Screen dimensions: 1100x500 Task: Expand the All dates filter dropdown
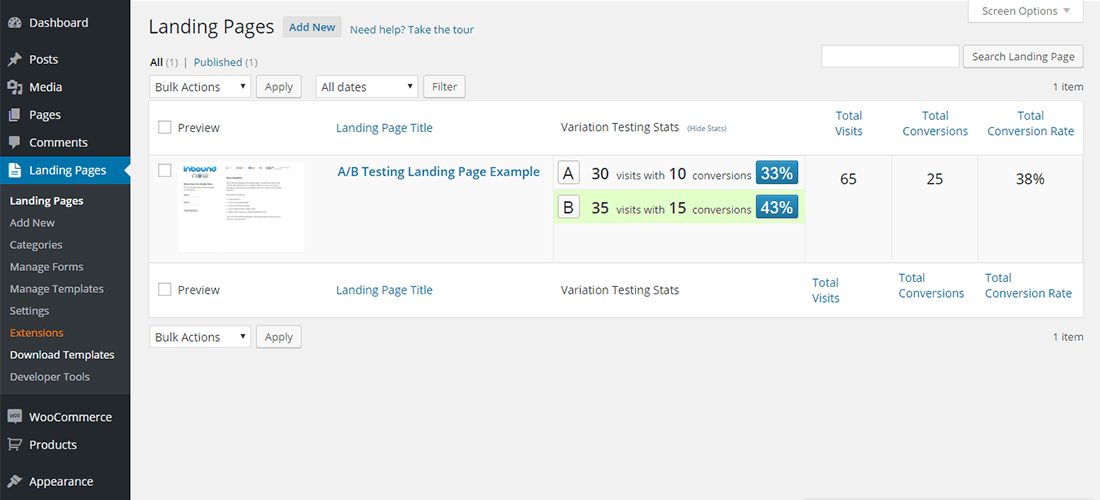[366, 87]
